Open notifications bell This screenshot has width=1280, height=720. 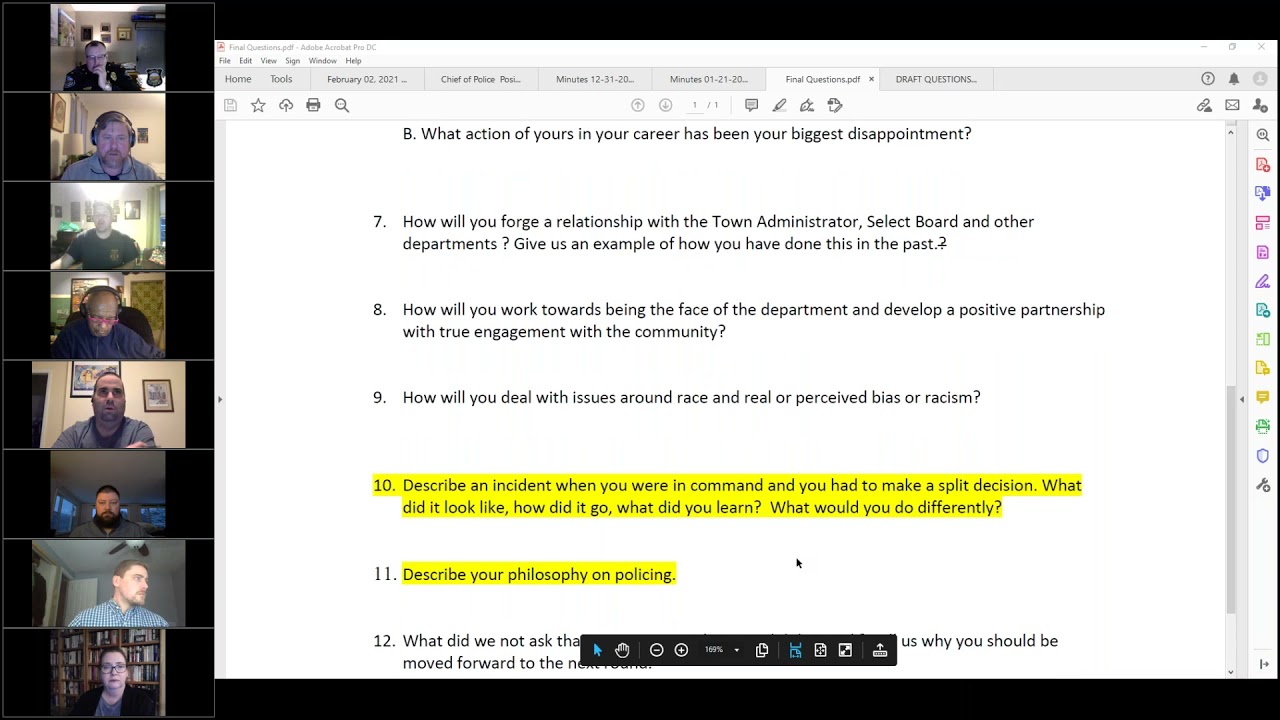point(1234,79)
